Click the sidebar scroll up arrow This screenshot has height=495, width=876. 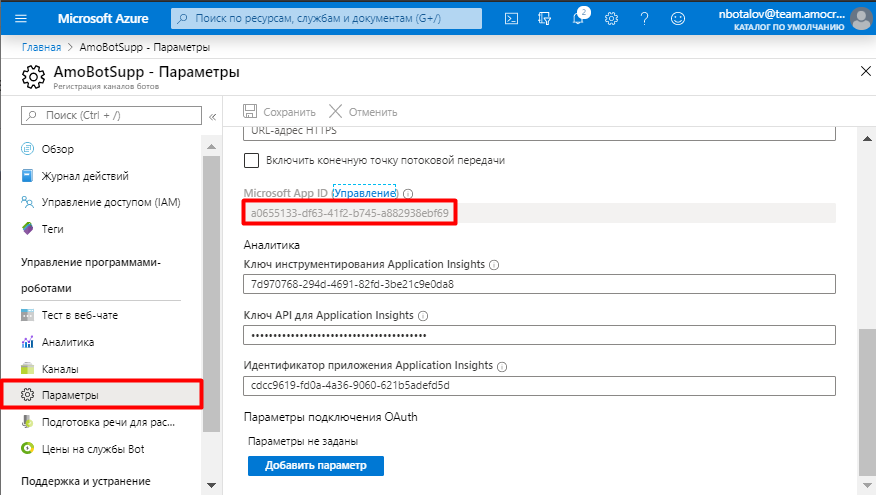211,147
